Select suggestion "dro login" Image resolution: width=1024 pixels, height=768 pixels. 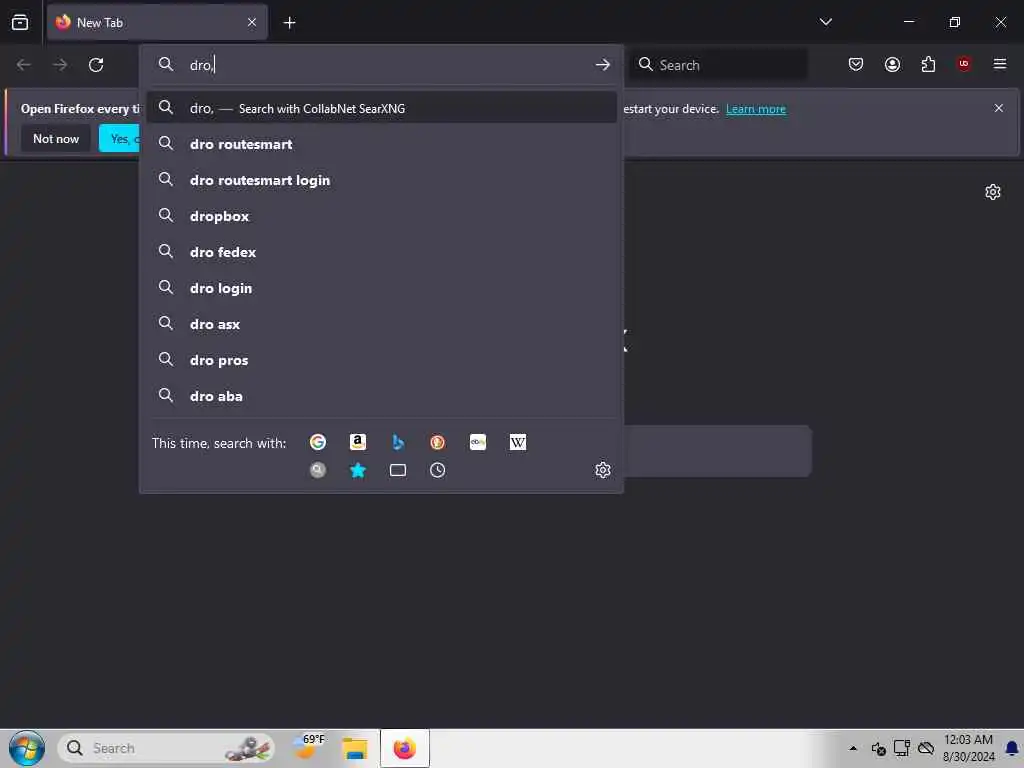pyautogui.click(x=381, y=288)
